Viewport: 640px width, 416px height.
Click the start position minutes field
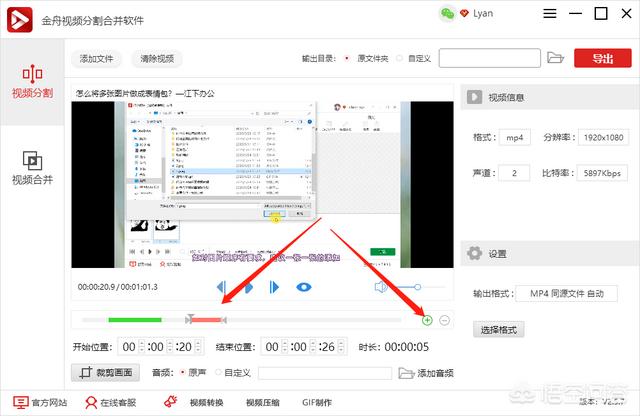pos(156,347)
